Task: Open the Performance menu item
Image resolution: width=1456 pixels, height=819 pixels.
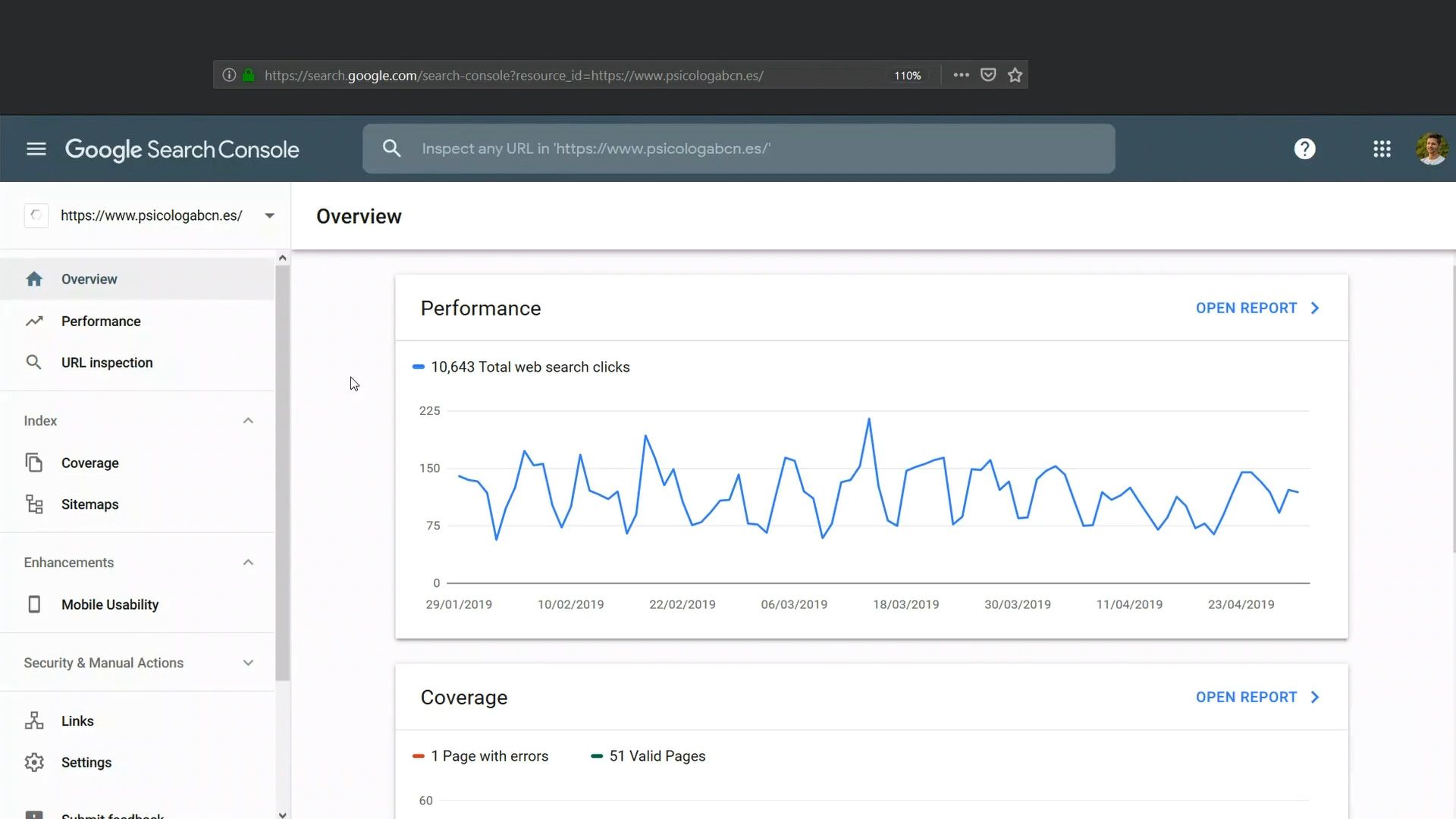Action: [x=137, y=321]
